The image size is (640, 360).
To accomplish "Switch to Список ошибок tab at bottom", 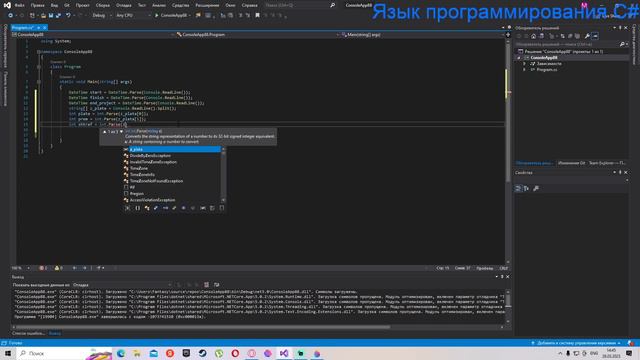I will click(x=28, y=333).
